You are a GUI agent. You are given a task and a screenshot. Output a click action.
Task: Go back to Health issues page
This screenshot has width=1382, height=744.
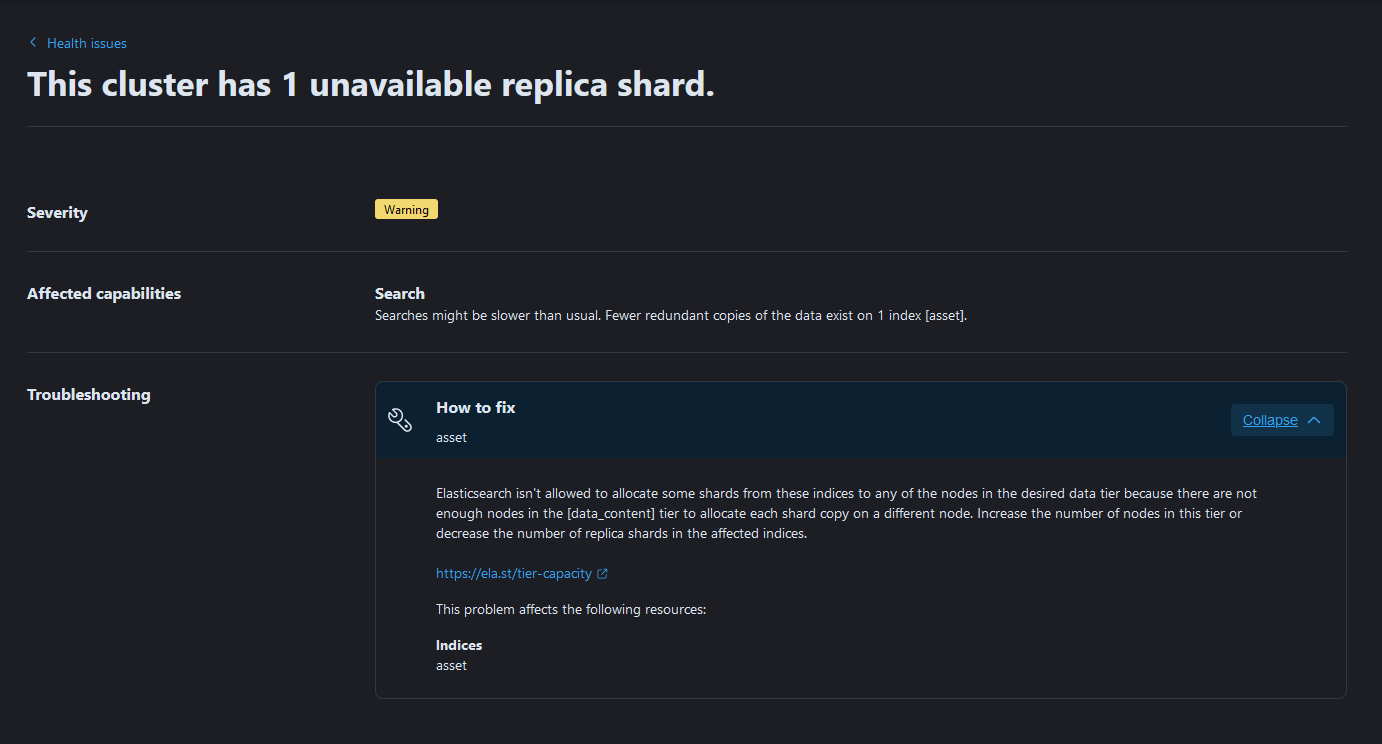tap(86, 43)
